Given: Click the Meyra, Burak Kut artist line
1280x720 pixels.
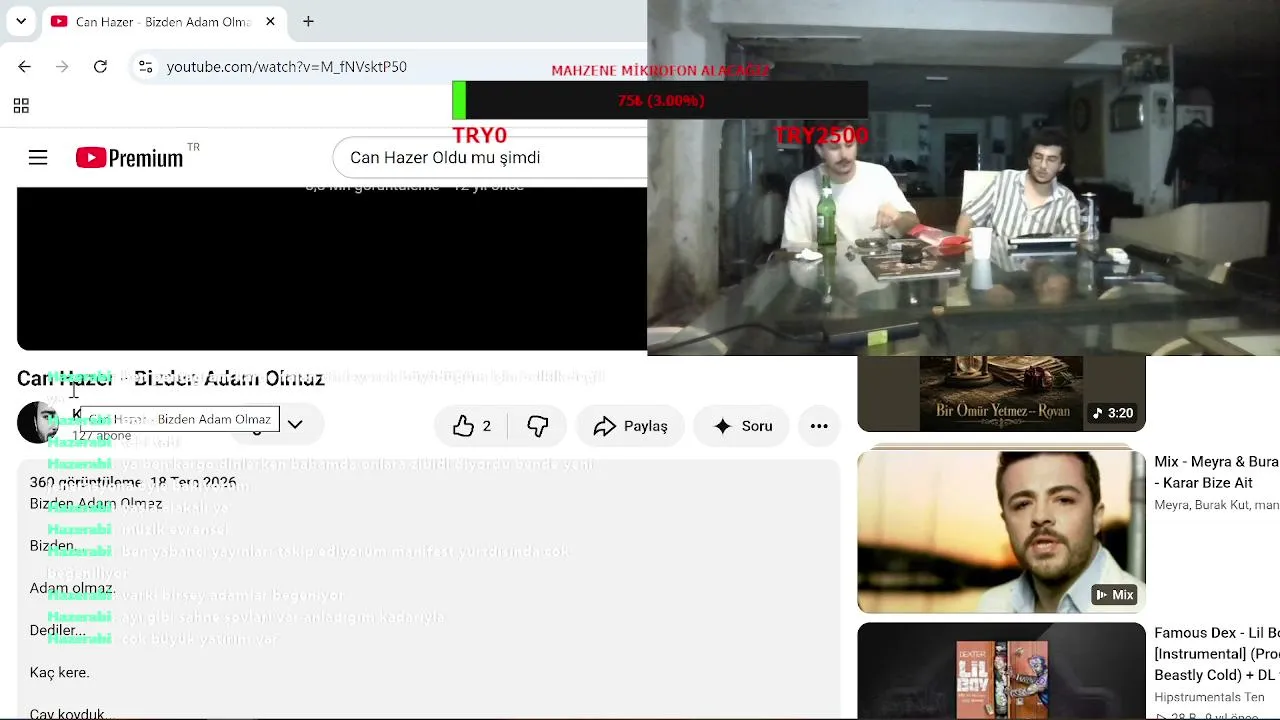Looking at the screenshot, I should pyautogui.click(x=1217, y=505).
